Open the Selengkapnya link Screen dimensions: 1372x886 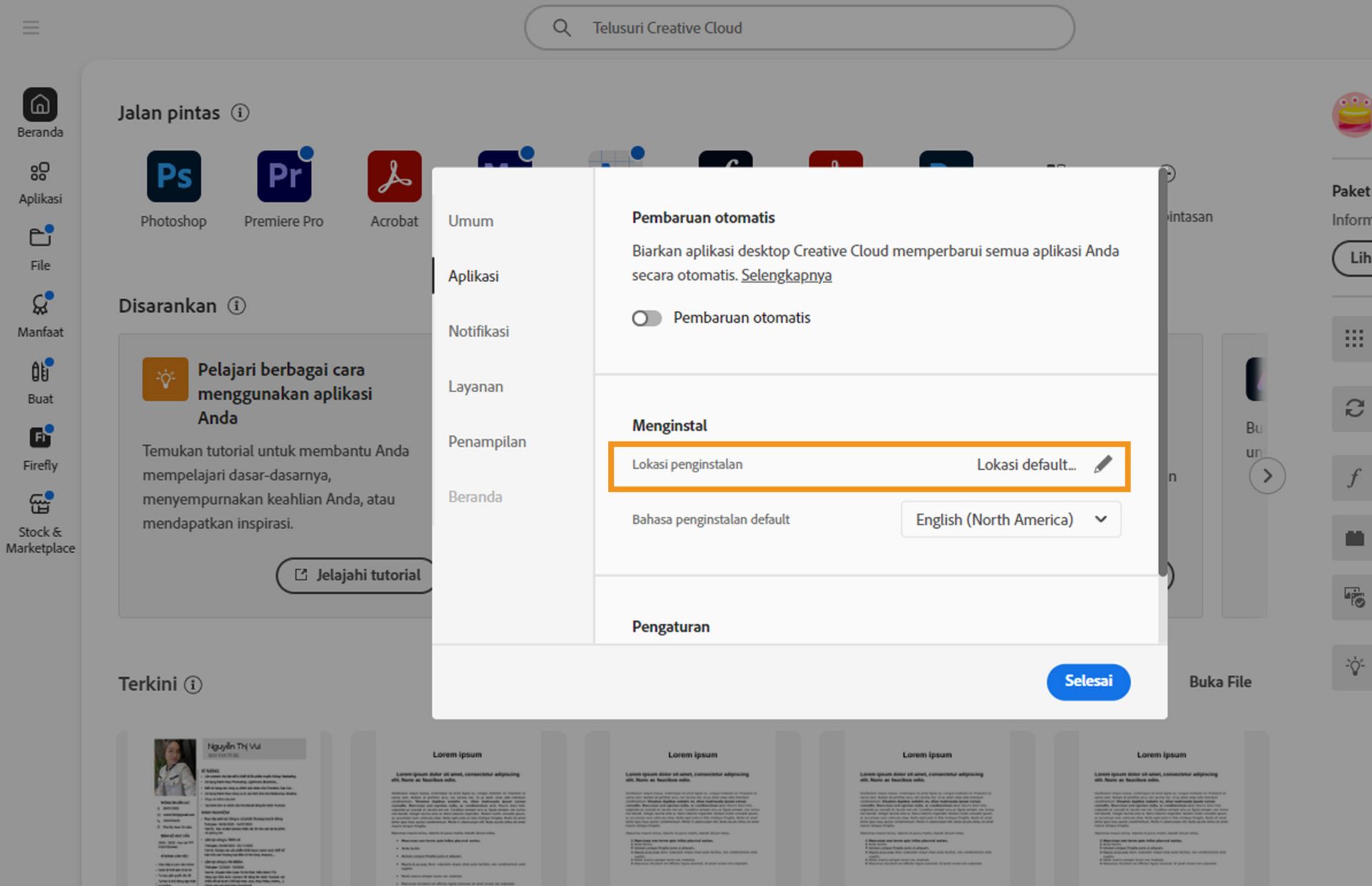point(786,275)
